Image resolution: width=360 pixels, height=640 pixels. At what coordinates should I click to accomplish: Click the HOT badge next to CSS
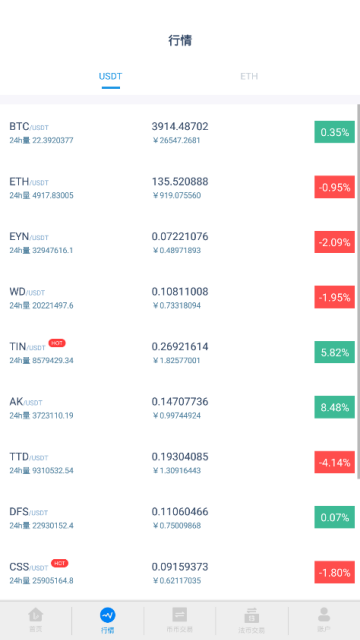60,563
